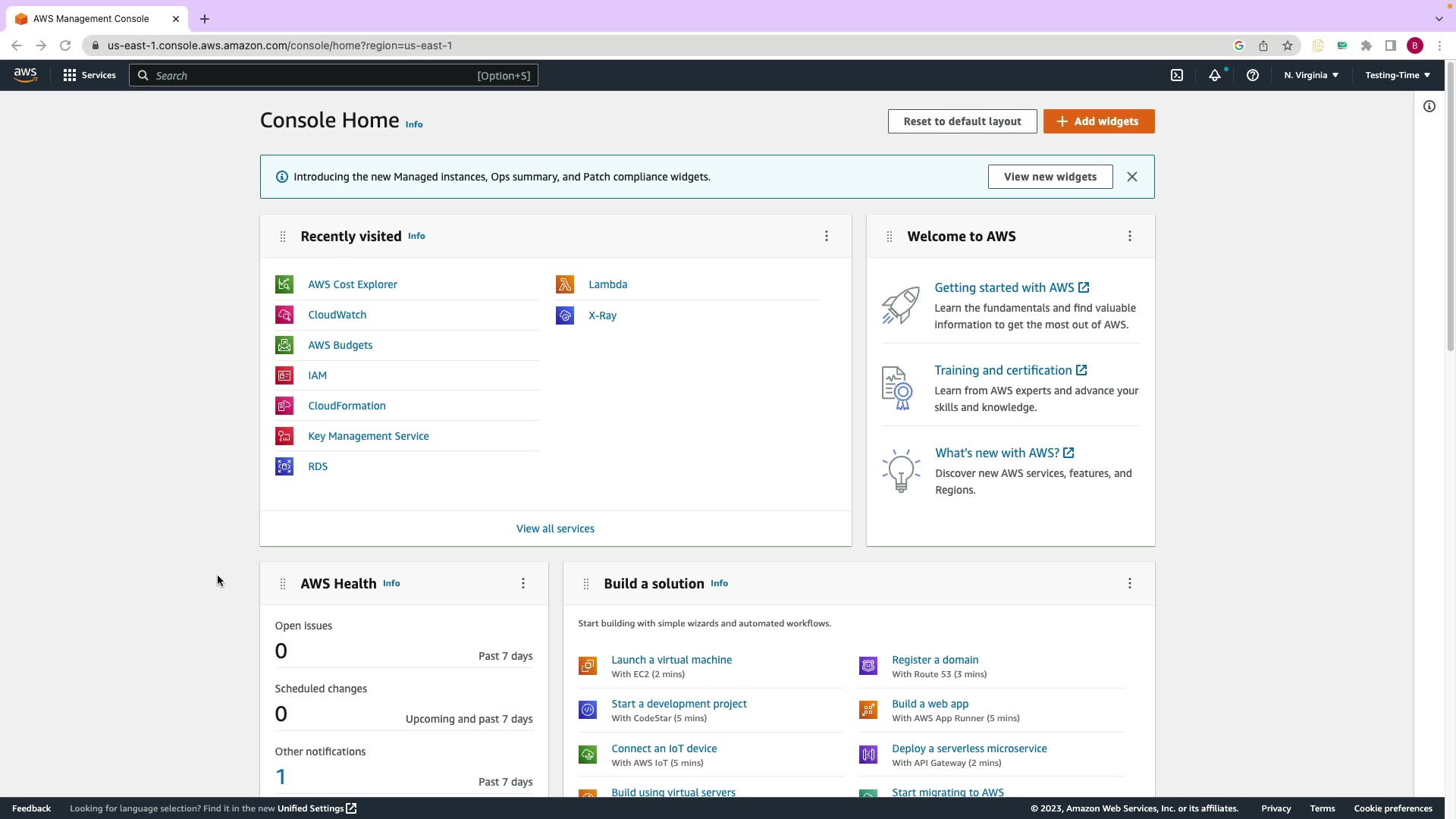Open the notifications bell icon

click(1215, 75)
